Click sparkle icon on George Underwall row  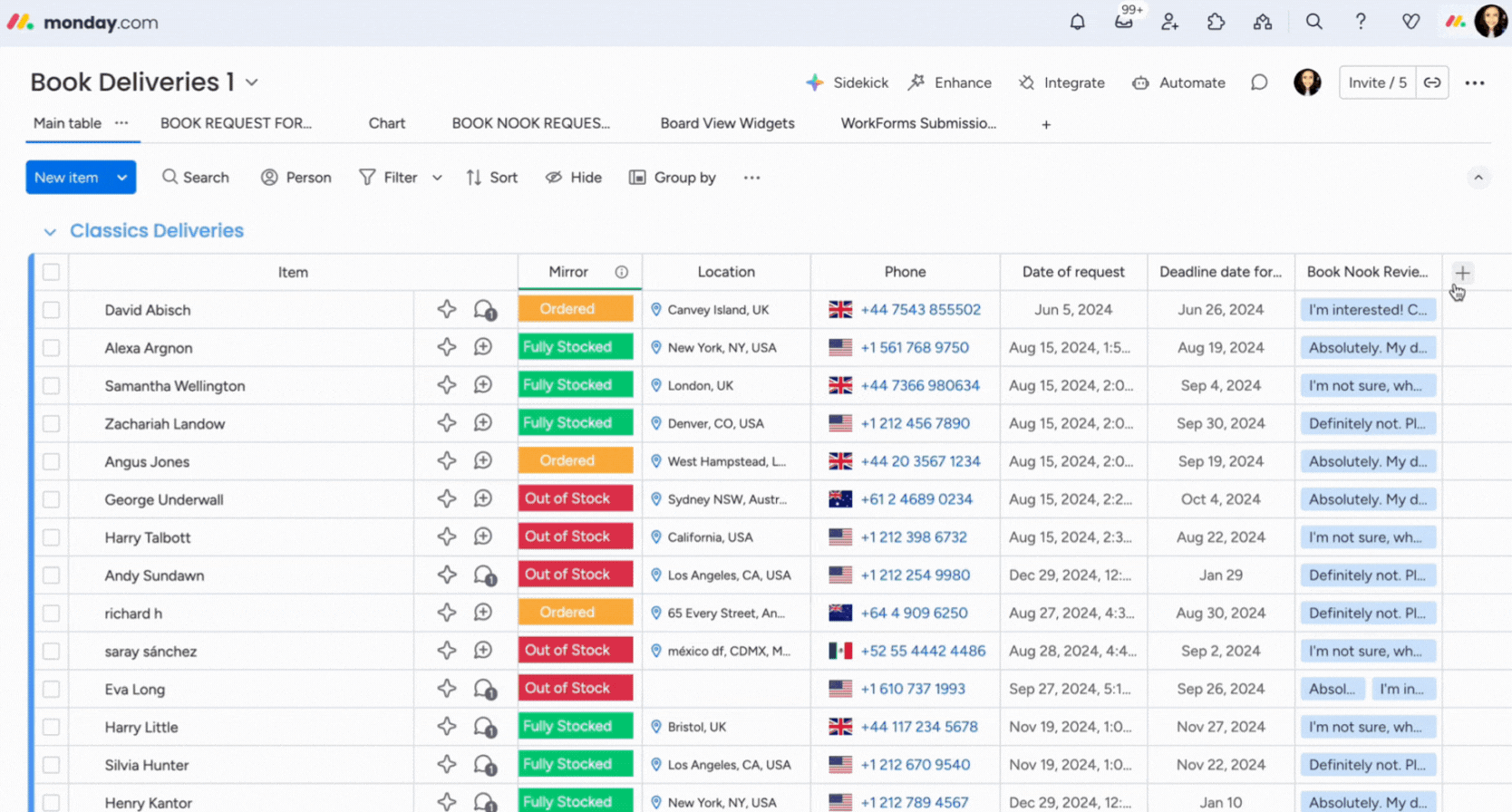(447, 498)
